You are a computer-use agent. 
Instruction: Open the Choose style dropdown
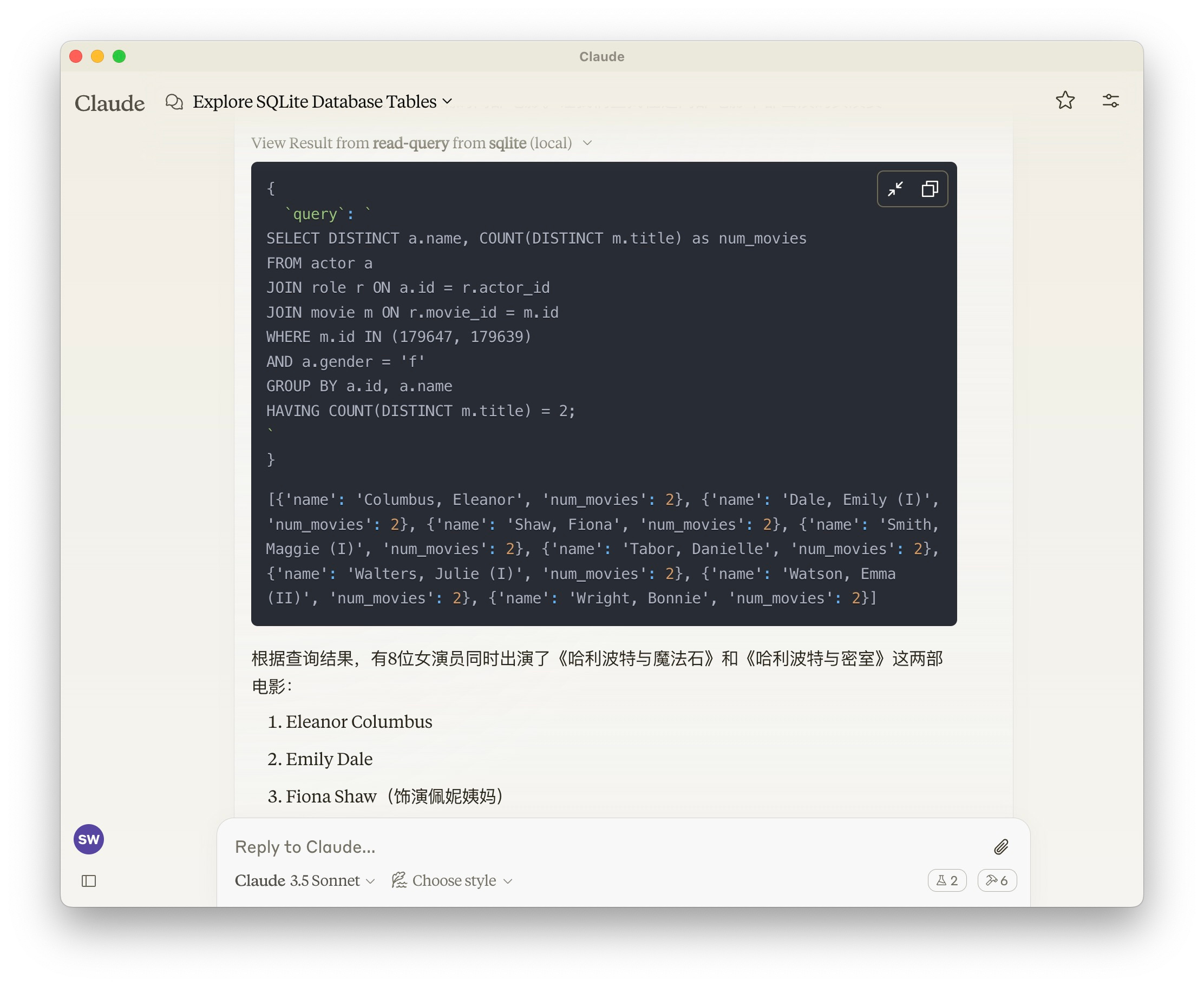452,880
